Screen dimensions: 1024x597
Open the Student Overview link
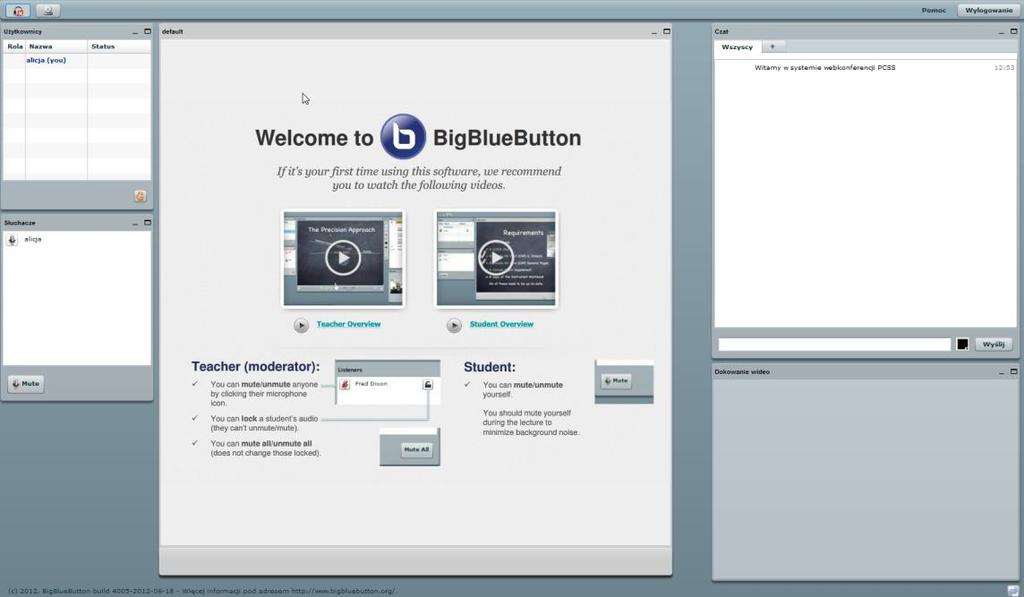(502, 324)
